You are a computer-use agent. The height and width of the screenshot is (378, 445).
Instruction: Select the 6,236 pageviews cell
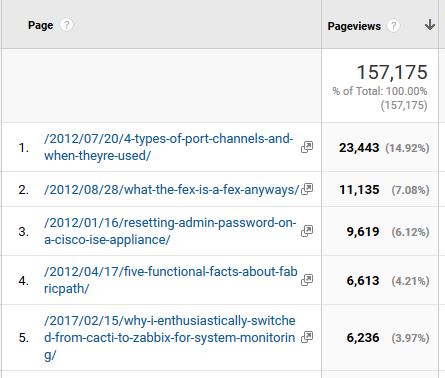(380, 338)
